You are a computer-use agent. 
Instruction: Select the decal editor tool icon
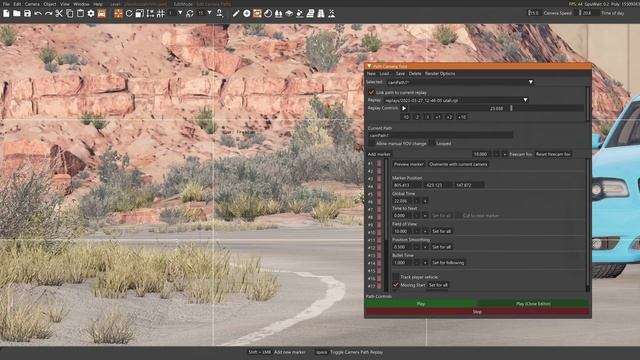click(268, 13)
